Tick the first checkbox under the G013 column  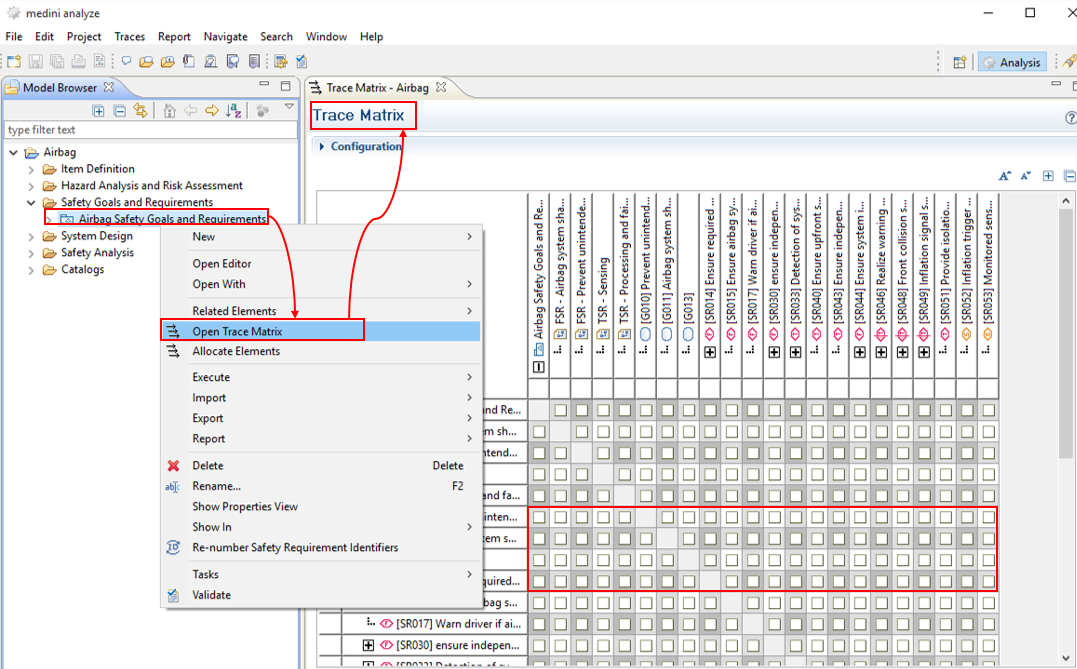(x=689, y=410)
